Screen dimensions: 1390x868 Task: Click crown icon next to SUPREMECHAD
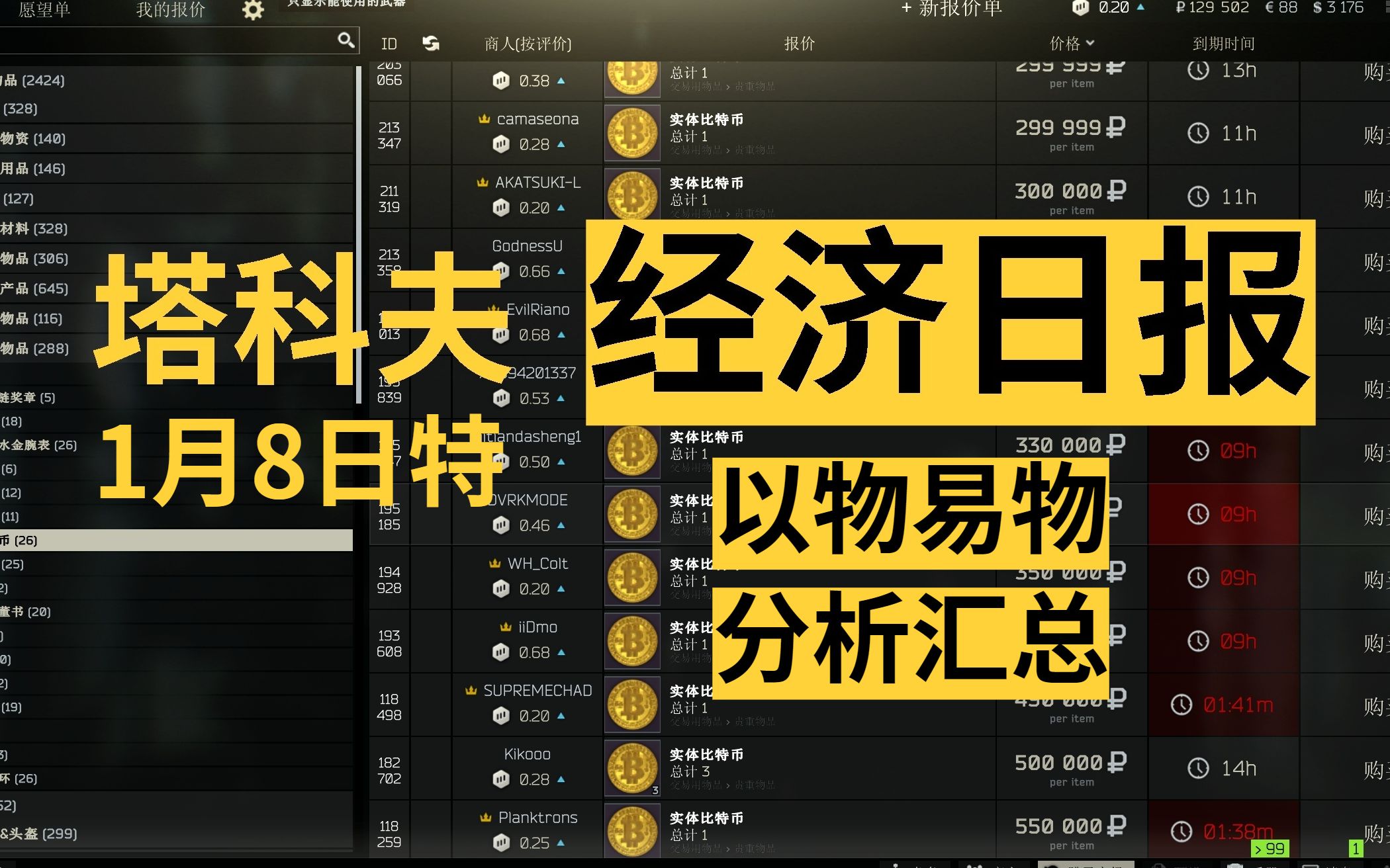(x=471, y=691)
